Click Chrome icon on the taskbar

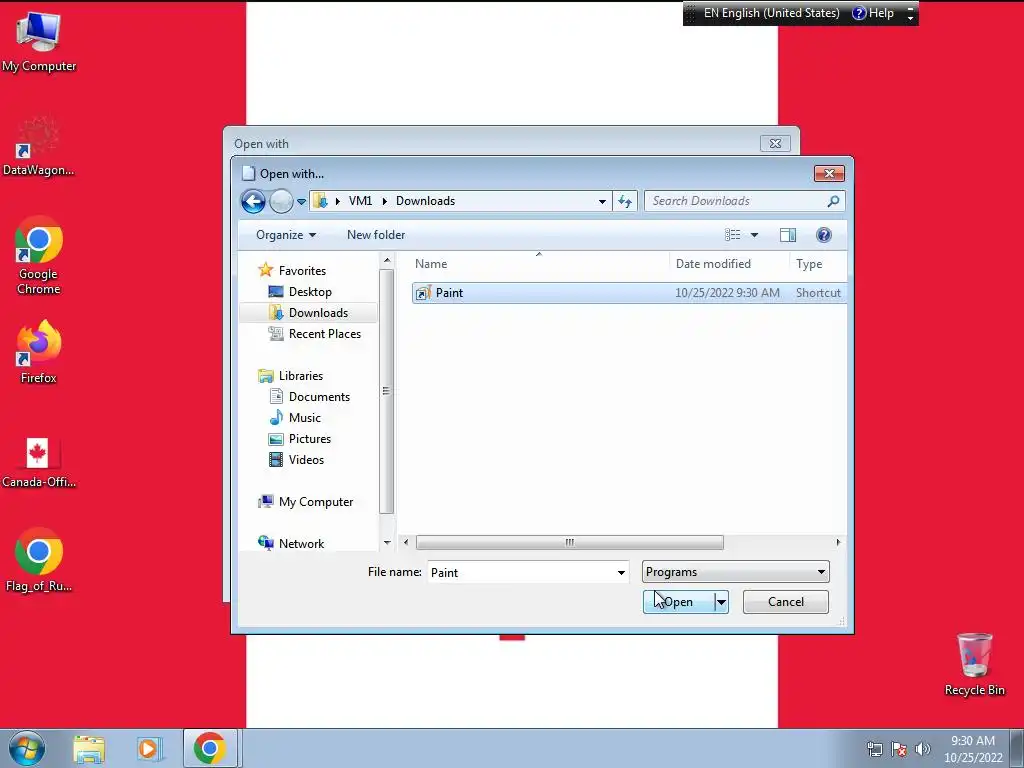(x=210, y=749)
